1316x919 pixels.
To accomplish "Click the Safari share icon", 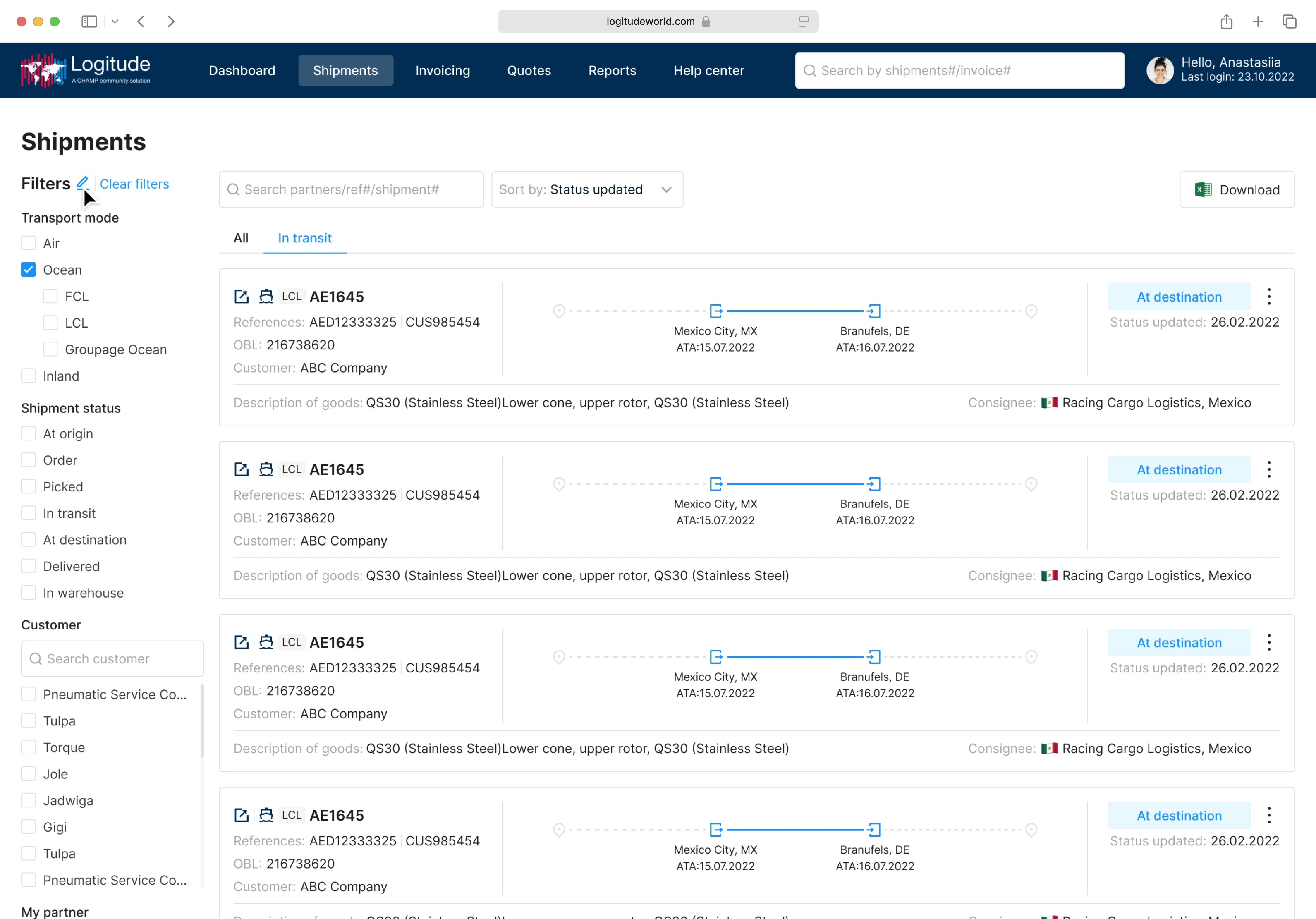I will tap(1226, 22).
